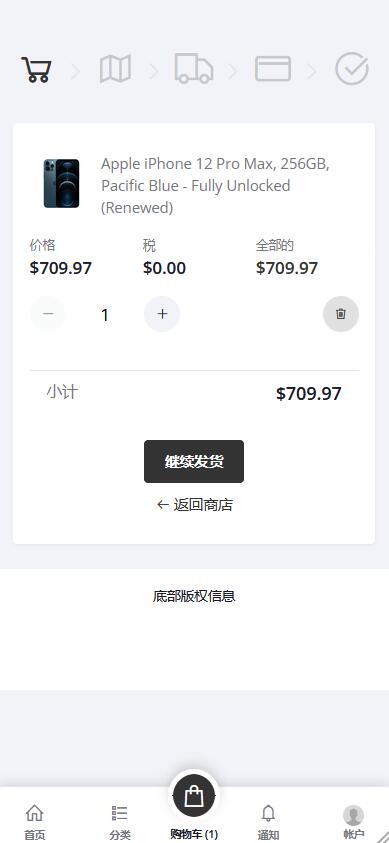Click the quantity value 1
The image size is (389, 843).
[x=105, y=315]
